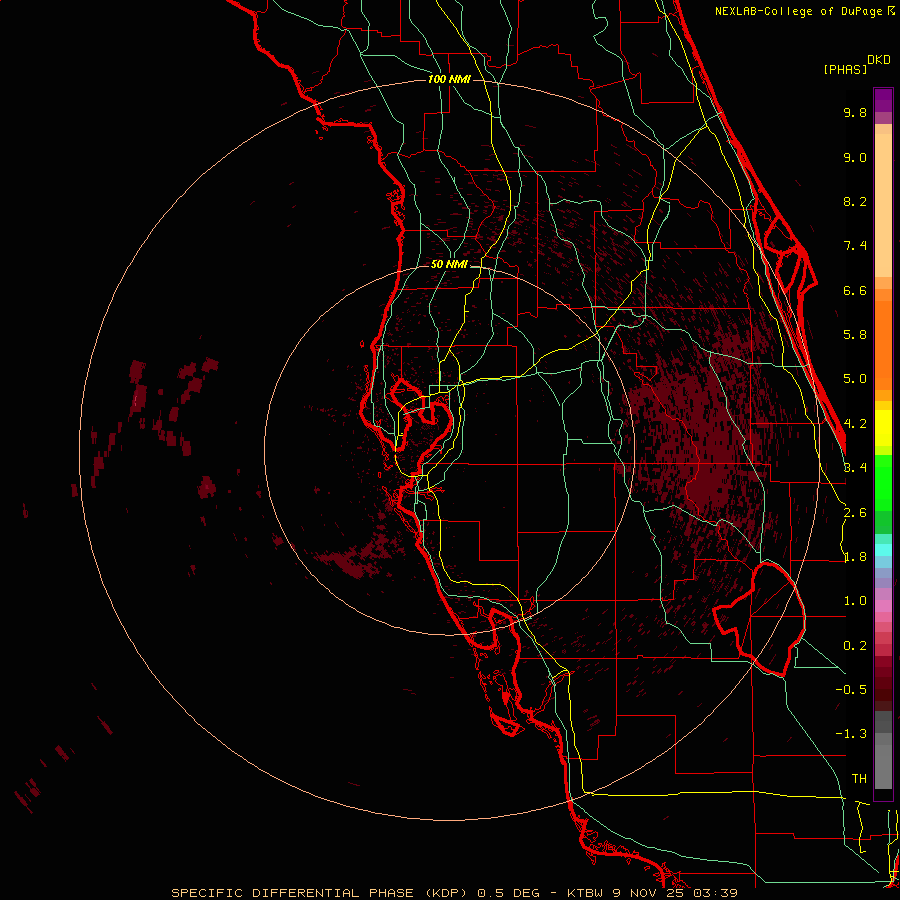
Task: Select the 5.8 scale value
Action: (x=855, y=335)
